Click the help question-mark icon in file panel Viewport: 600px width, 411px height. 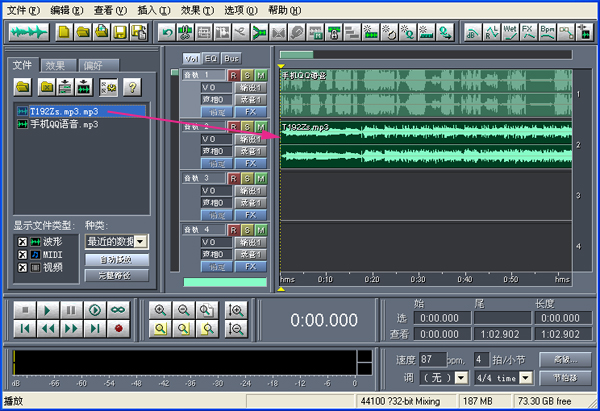tap(132, 87)
